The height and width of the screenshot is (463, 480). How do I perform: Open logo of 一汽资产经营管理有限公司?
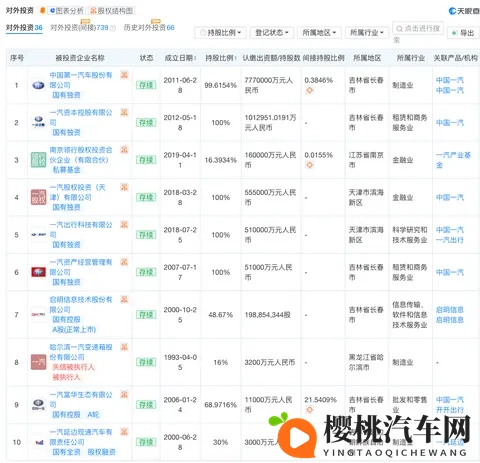point(38,272)
